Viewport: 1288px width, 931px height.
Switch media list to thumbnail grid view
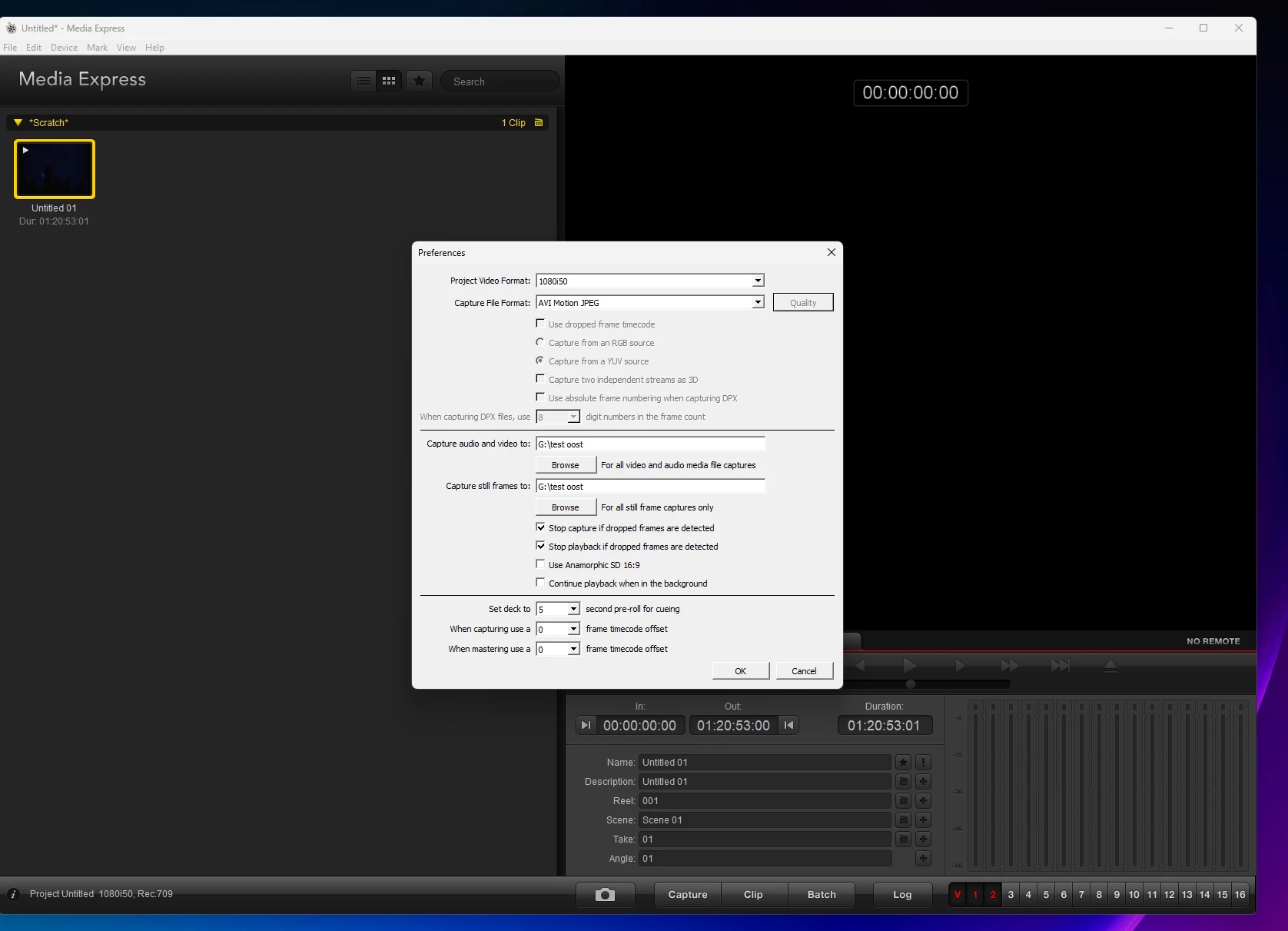(x=389, y=81)
